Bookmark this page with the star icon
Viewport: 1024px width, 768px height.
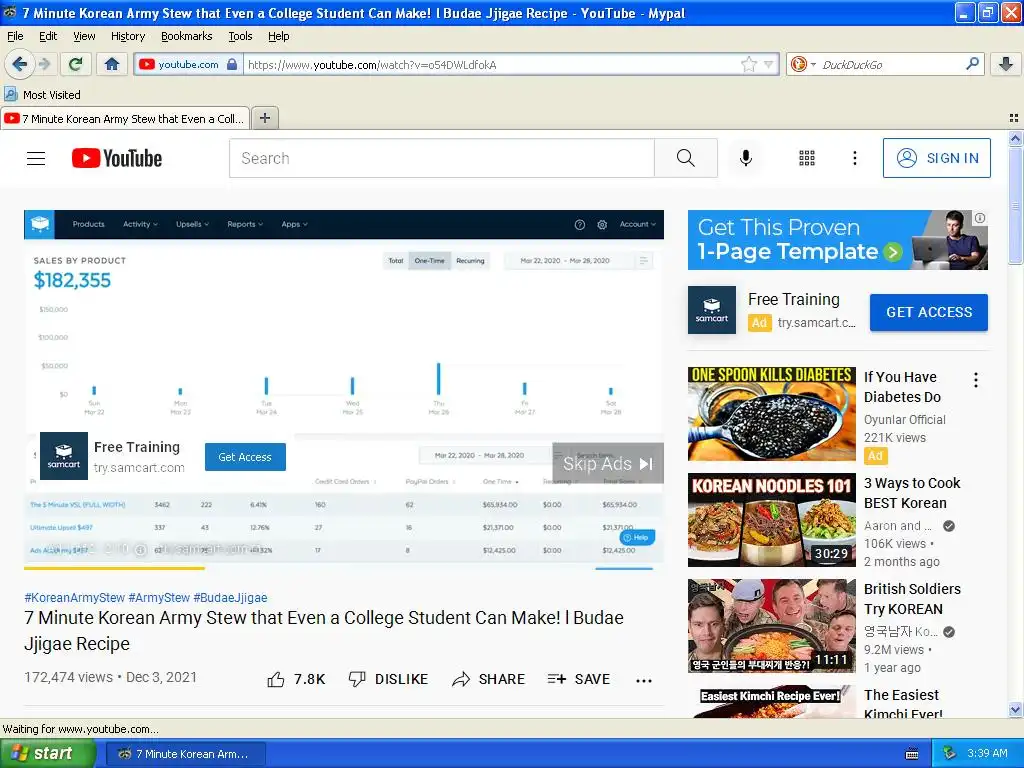click(748, 64)
